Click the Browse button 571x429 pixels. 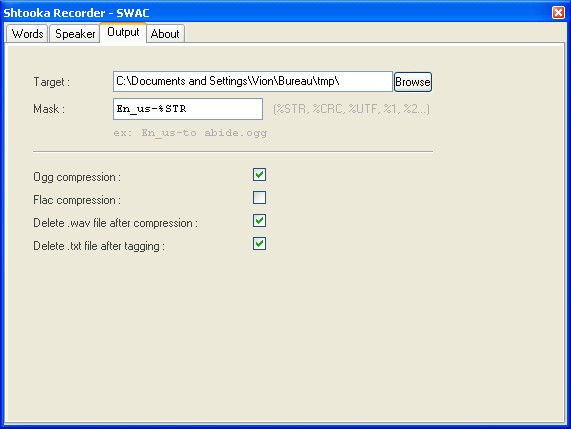pos(413,82)
